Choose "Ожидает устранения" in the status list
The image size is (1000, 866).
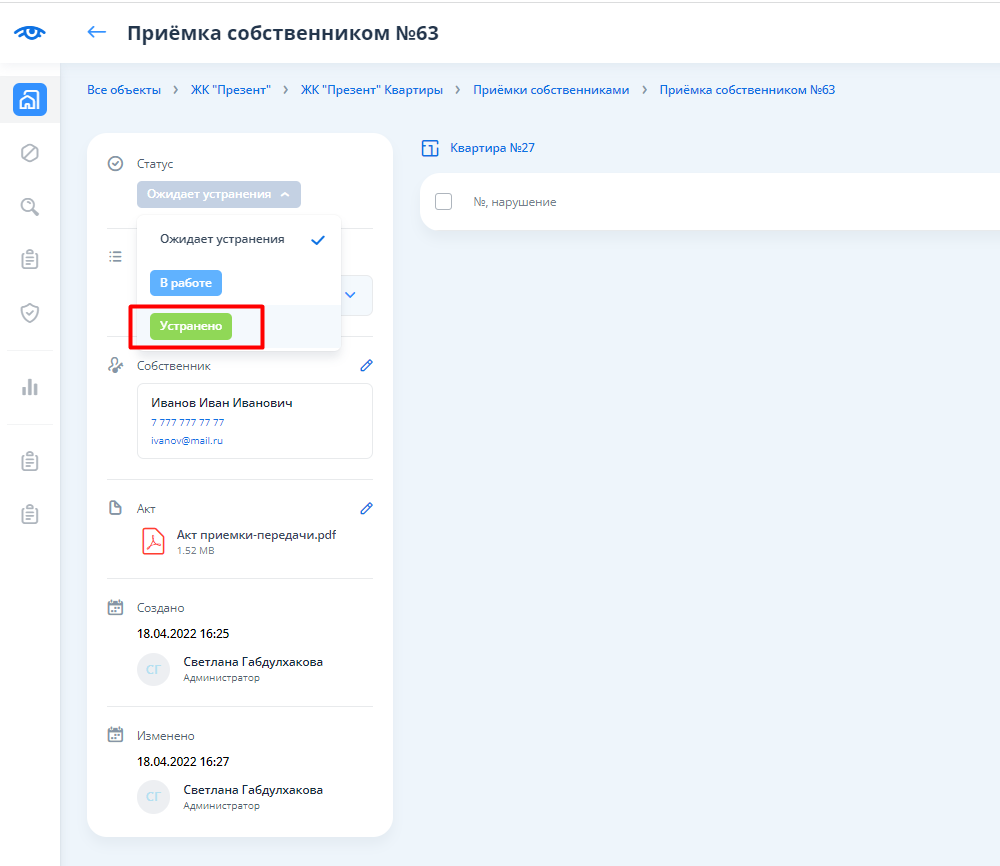click(222, 240)
